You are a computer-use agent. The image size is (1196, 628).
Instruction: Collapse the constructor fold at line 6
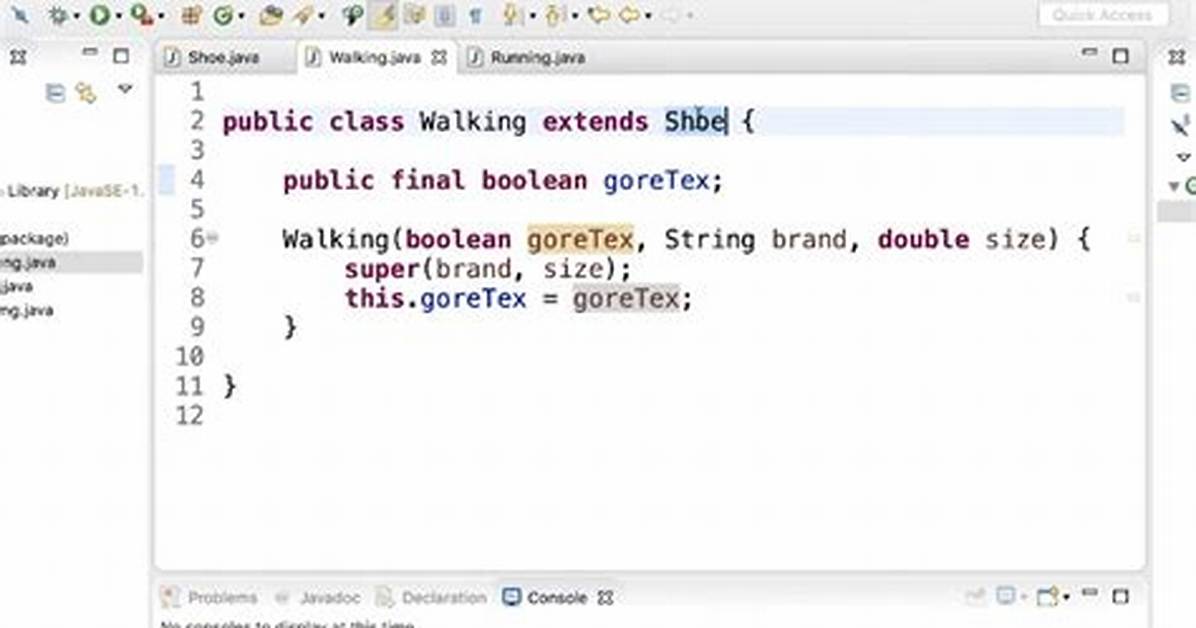[x=213, y=239]
